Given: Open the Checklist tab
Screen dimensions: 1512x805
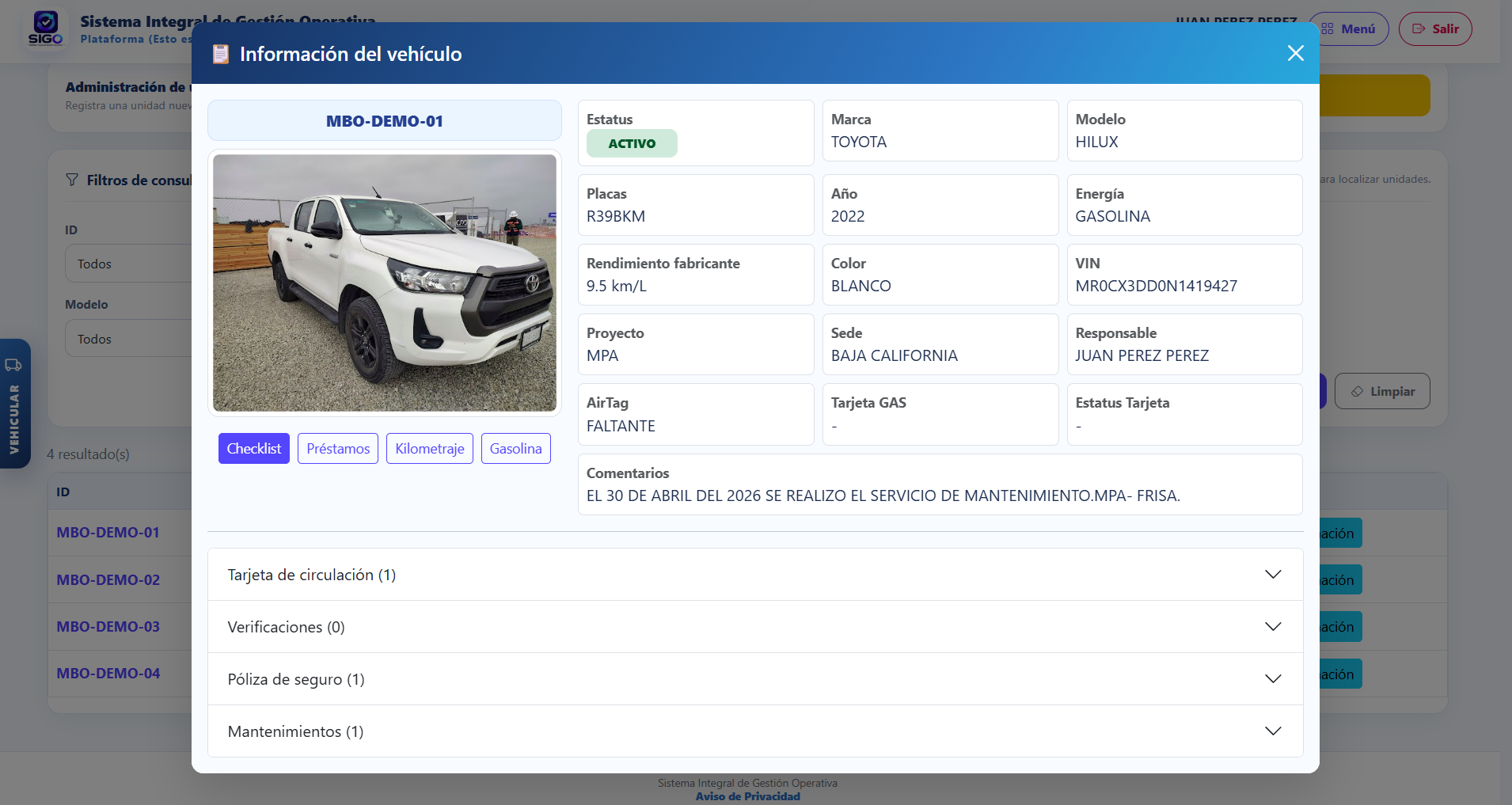Looking at the screenshot, I should [254, 449].
